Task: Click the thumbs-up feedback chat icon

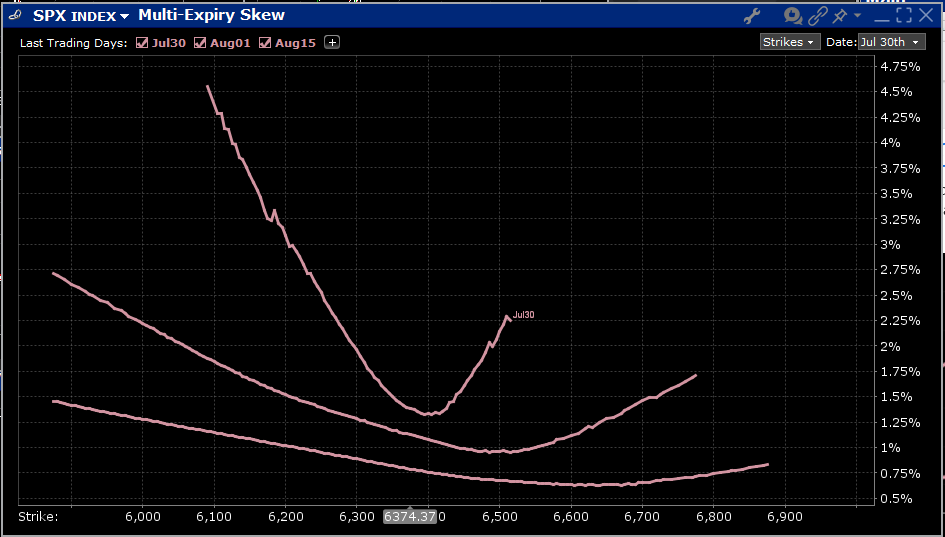Action: (x=793, y=15)
